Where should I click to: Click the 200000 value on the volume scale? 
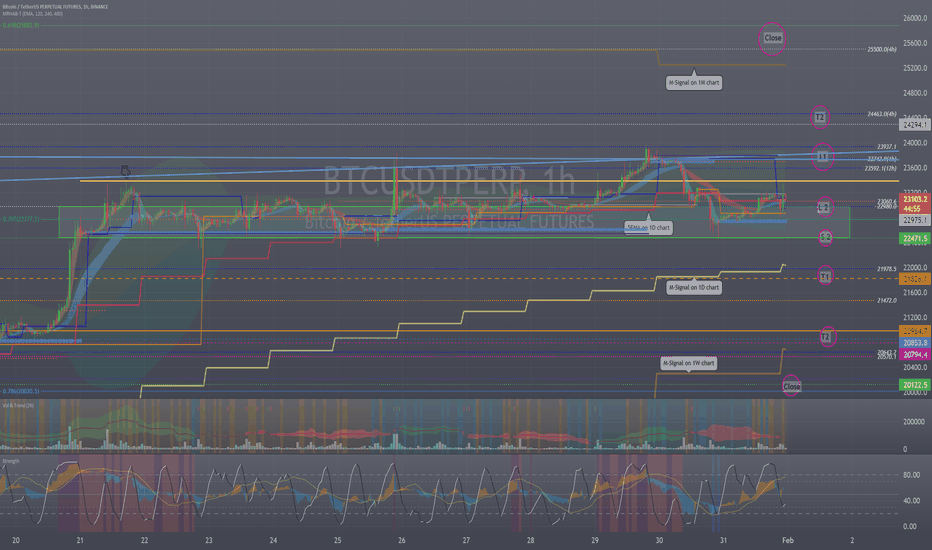point(914,422)
